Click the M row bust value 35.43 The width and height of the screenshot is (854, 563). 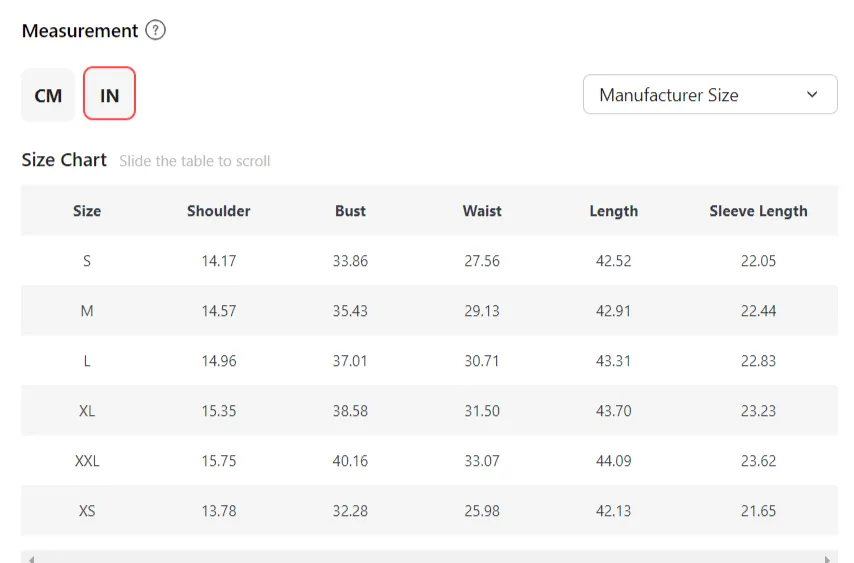350,311
